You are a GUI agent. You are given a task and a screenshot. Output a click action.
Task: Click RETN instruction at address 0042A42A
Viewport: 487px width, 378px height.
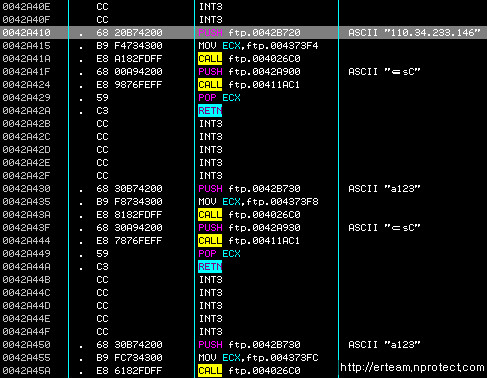tap(210, 111)
